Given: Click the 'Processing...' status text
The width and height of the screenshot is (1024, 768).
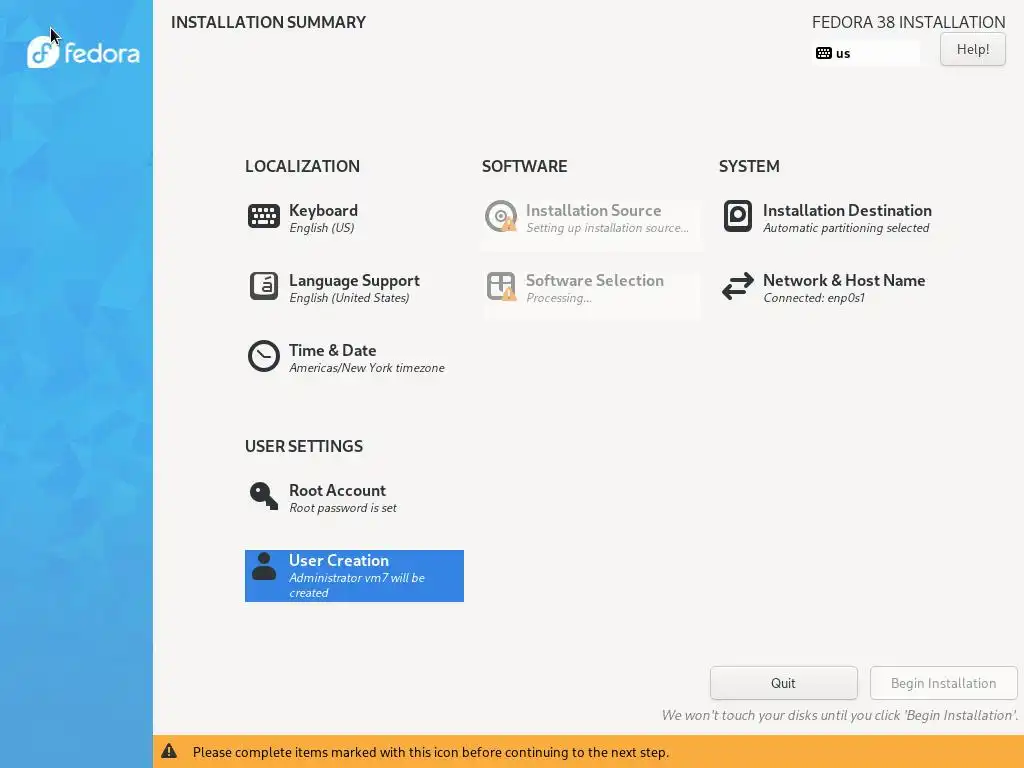Looking at the screenshot, I should (x=558, y=298).
